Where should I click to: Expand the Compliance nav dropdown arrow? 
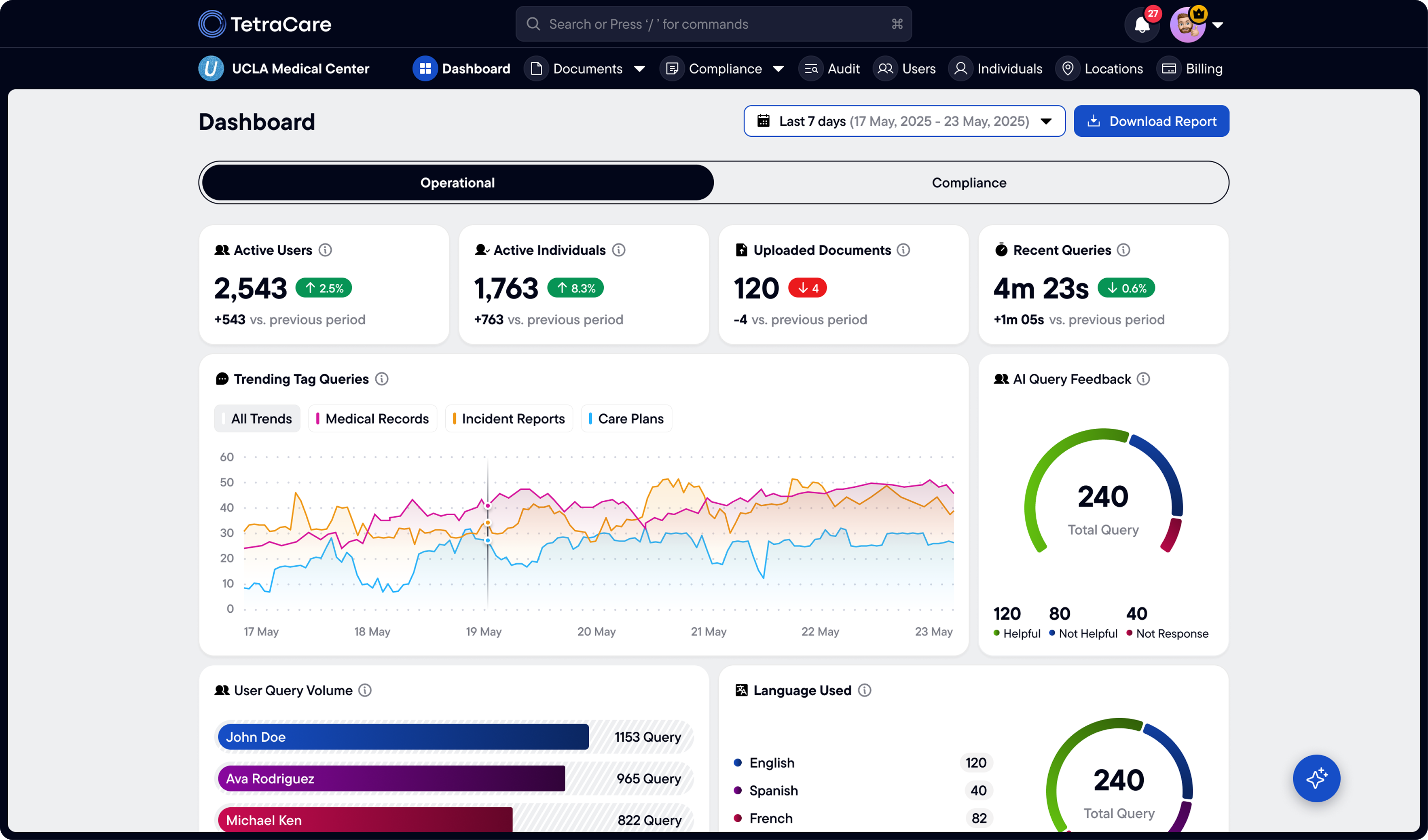(x=779, y=69)
